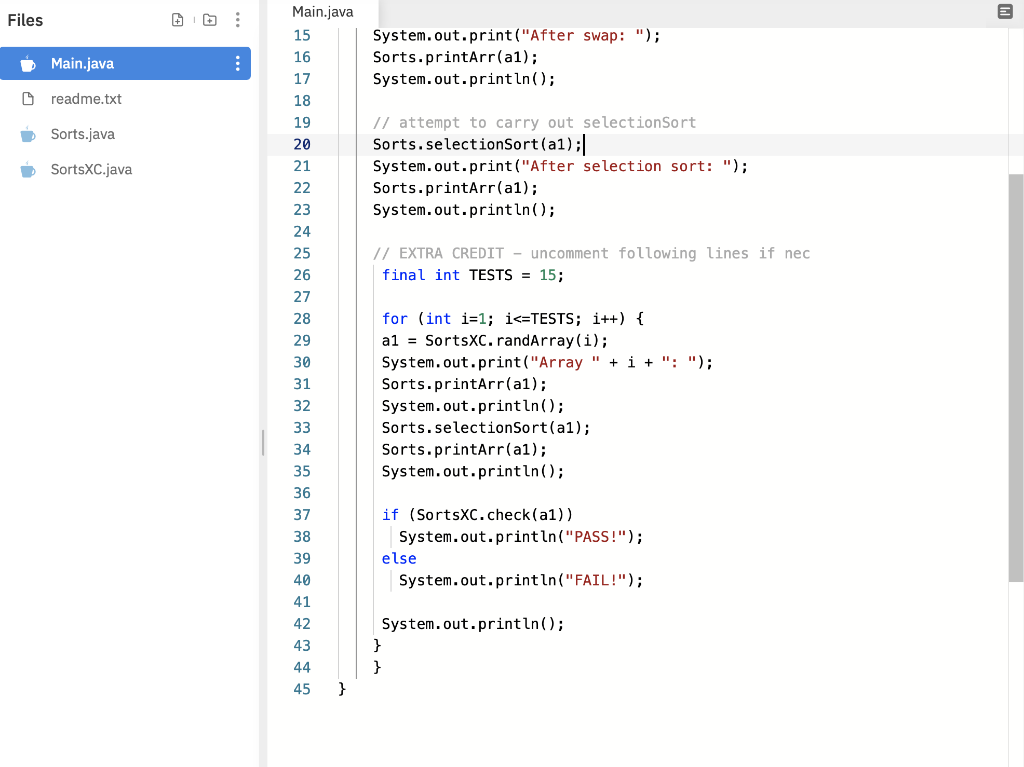Click the SortsXC.java coffee cup icon
Image resolution: width=1024 pixels, height=767 pixels.
(27, 169)
